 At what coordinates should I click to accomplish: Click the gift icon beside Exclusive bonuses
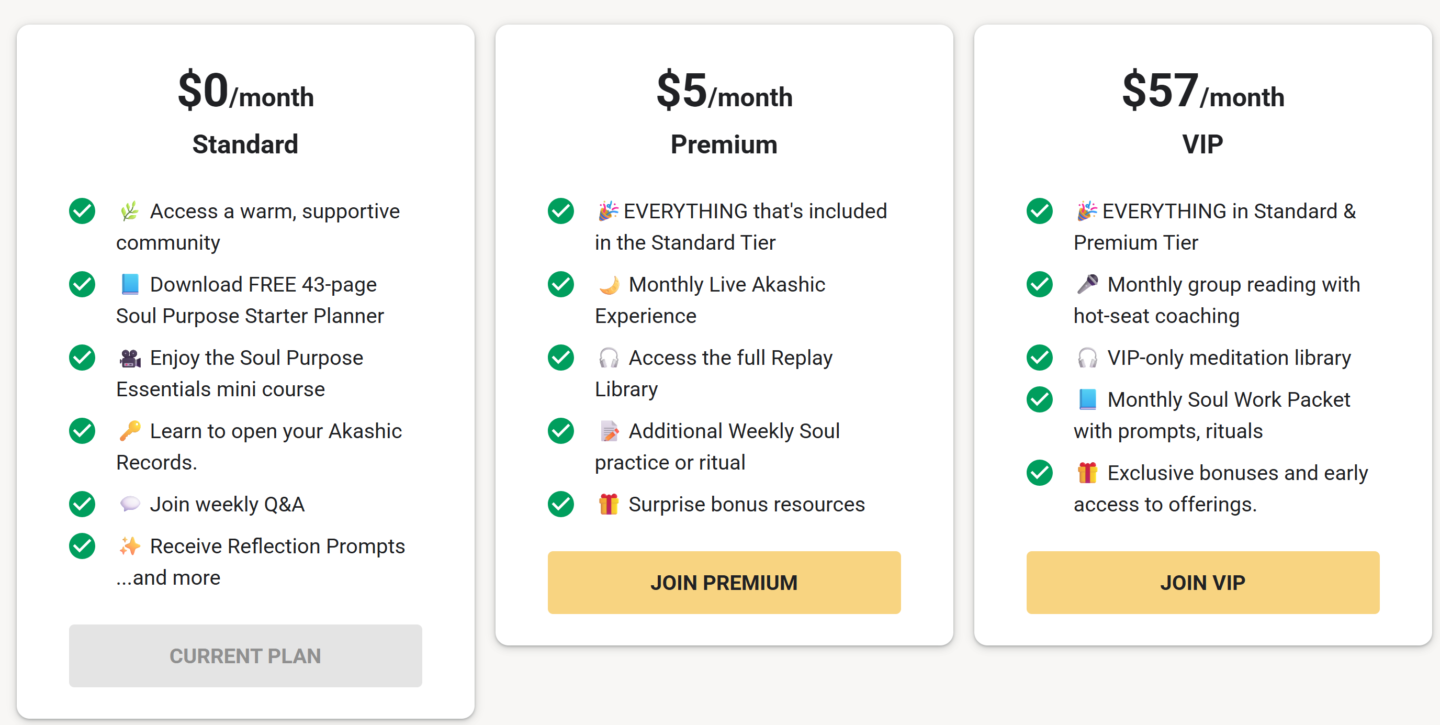pos(1087,473)
